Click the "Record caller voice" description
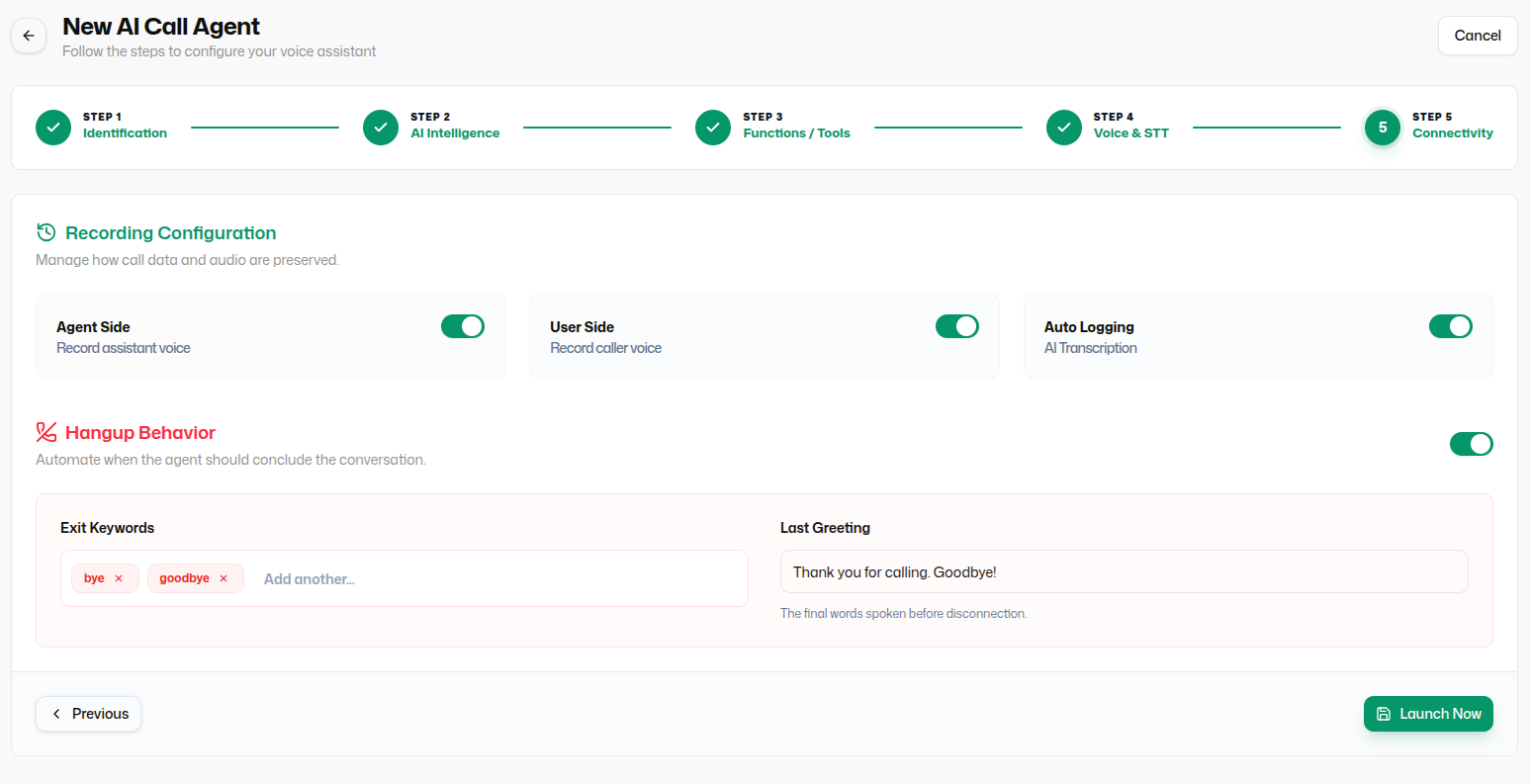The height and width of the screenshot is (784, 1531). tap(606, 348)
